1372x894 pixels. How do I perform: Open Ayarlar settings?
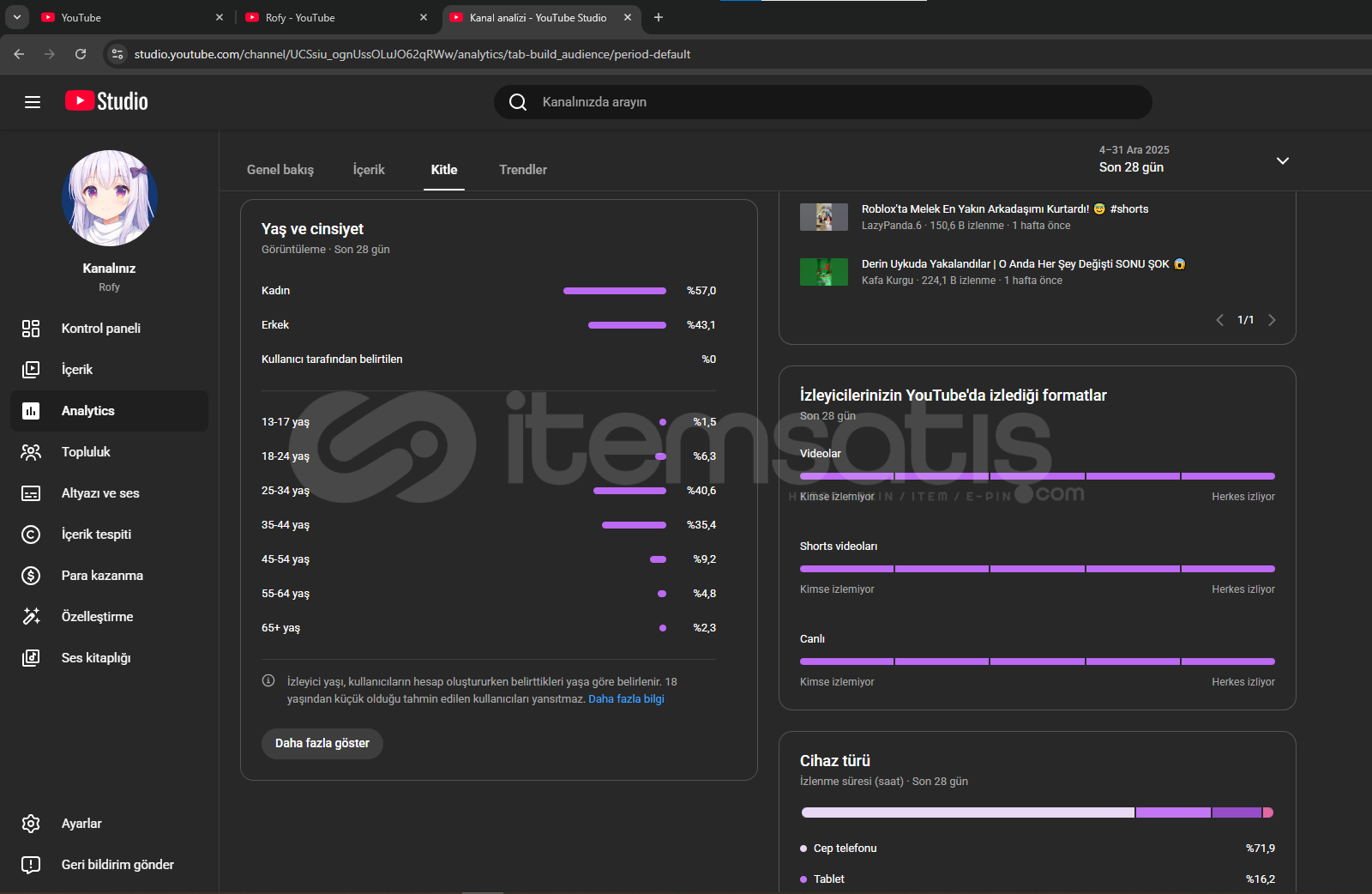coord(81,824)
